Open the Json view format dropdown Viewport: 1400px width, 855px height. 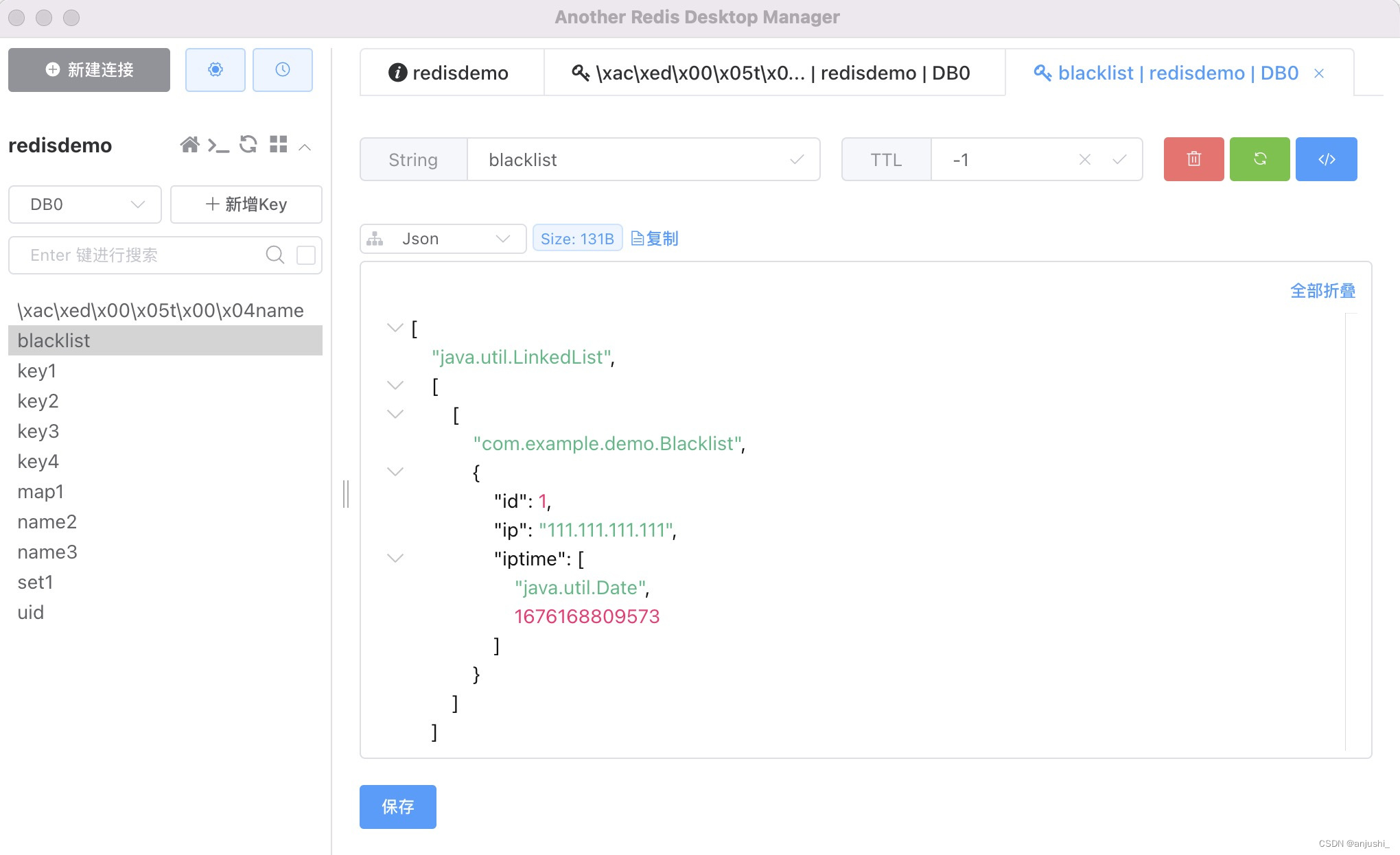pos(443,239)
